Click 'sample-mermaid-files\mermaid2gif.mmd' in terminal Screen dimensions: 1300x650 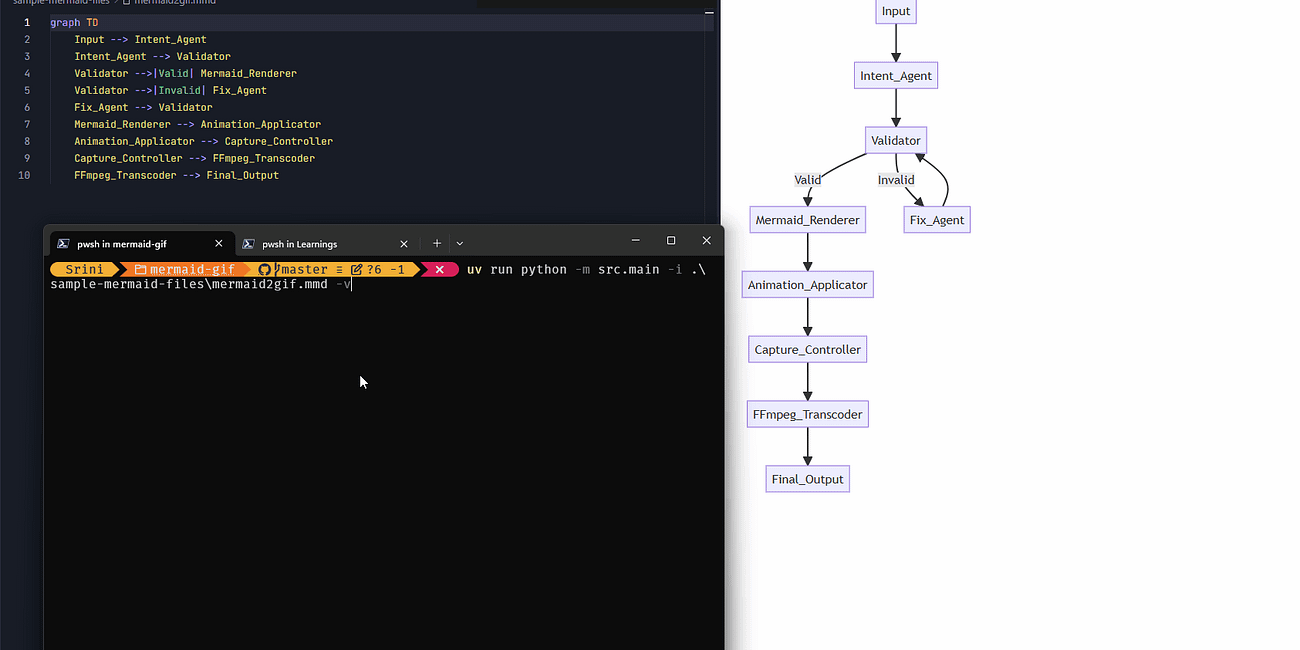(189, 284)
